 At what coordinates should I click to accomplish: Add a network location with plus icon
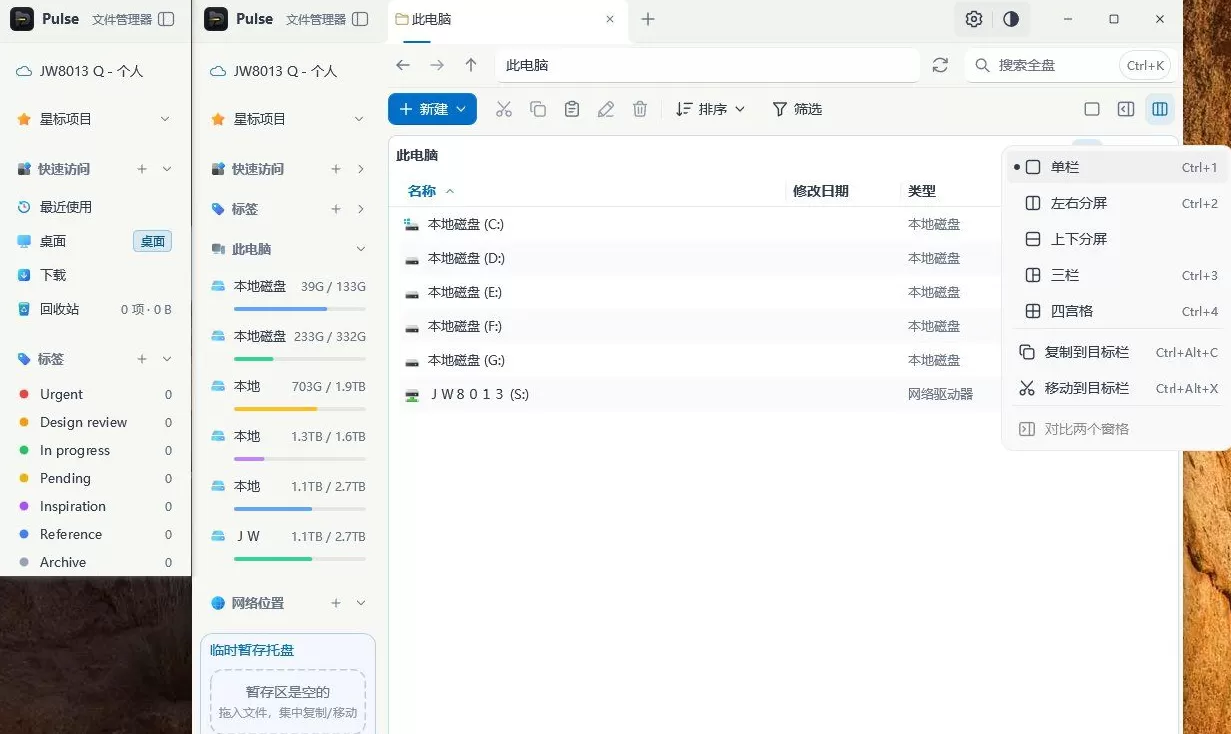pos(336,603)
